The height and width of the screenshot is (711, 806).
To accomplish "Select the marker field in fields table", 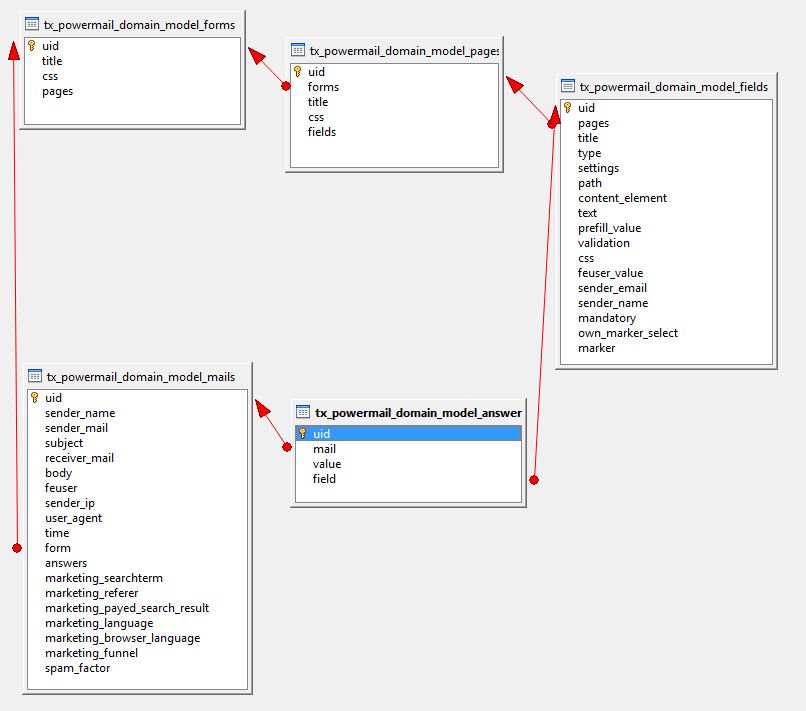I will coord(596,348).
